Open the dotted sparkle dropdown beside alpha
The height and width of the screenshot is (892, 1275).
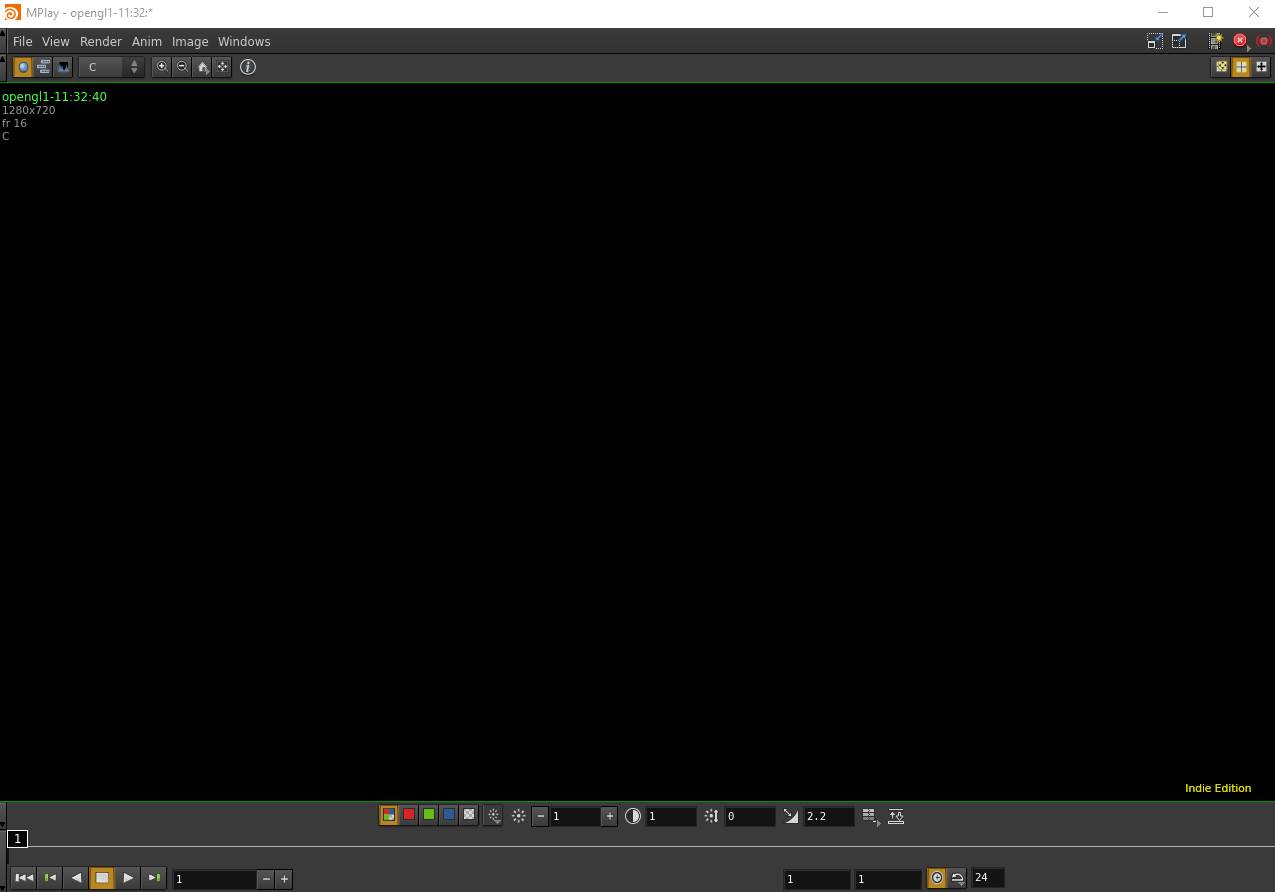494,816
